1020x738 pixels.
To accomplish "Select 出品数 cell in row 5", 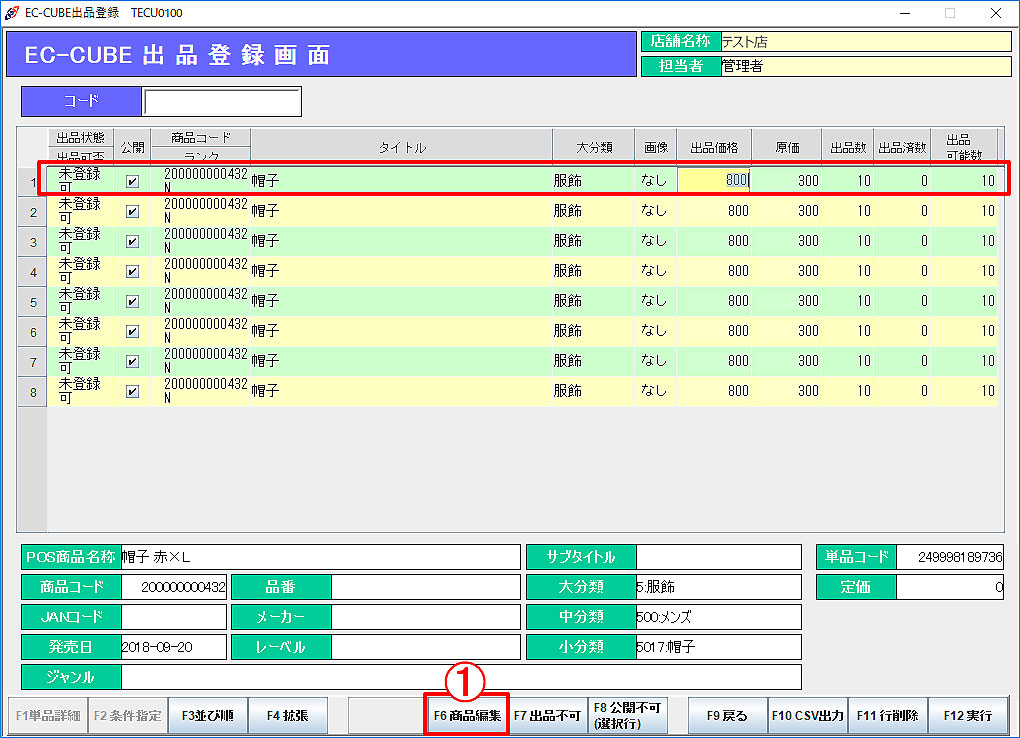I will click(847, 302).
